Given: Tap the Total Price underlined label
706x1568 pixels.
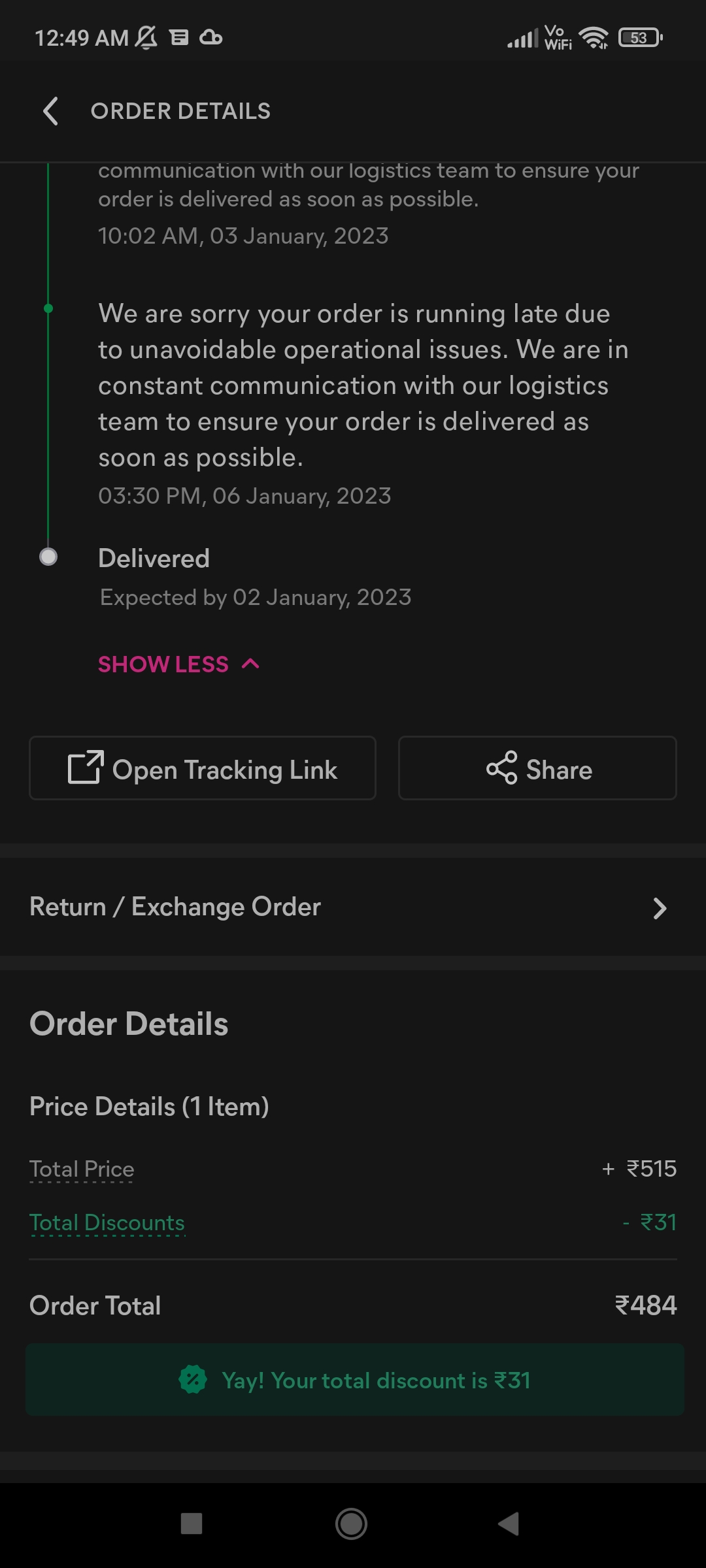Looking at the screenshot, I should pos(82,1169).
